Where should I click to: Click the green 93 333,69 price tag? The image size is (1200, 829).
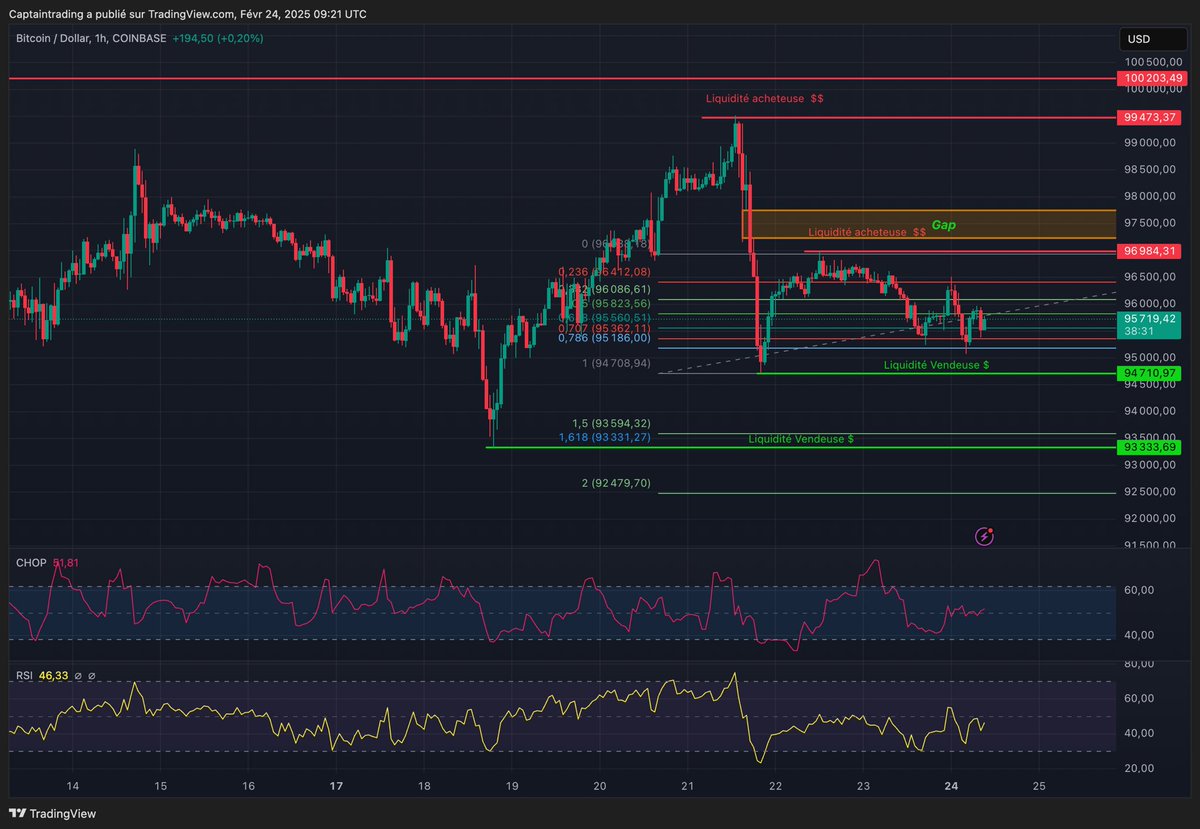pyautogui.click(x=1147, y=447)
